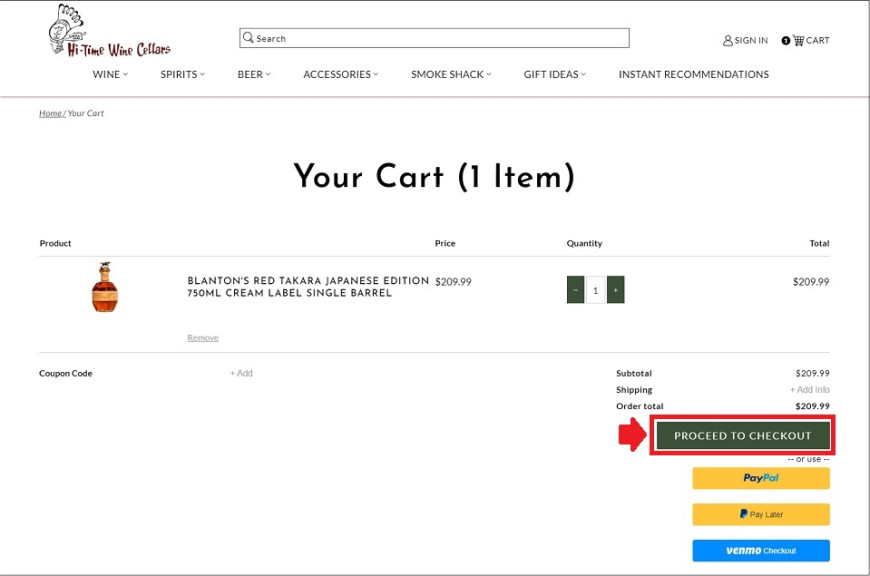This screenshot has height=576, width=870.
Task: Click the Subtotal label
Action: click(x=634, y=373)
